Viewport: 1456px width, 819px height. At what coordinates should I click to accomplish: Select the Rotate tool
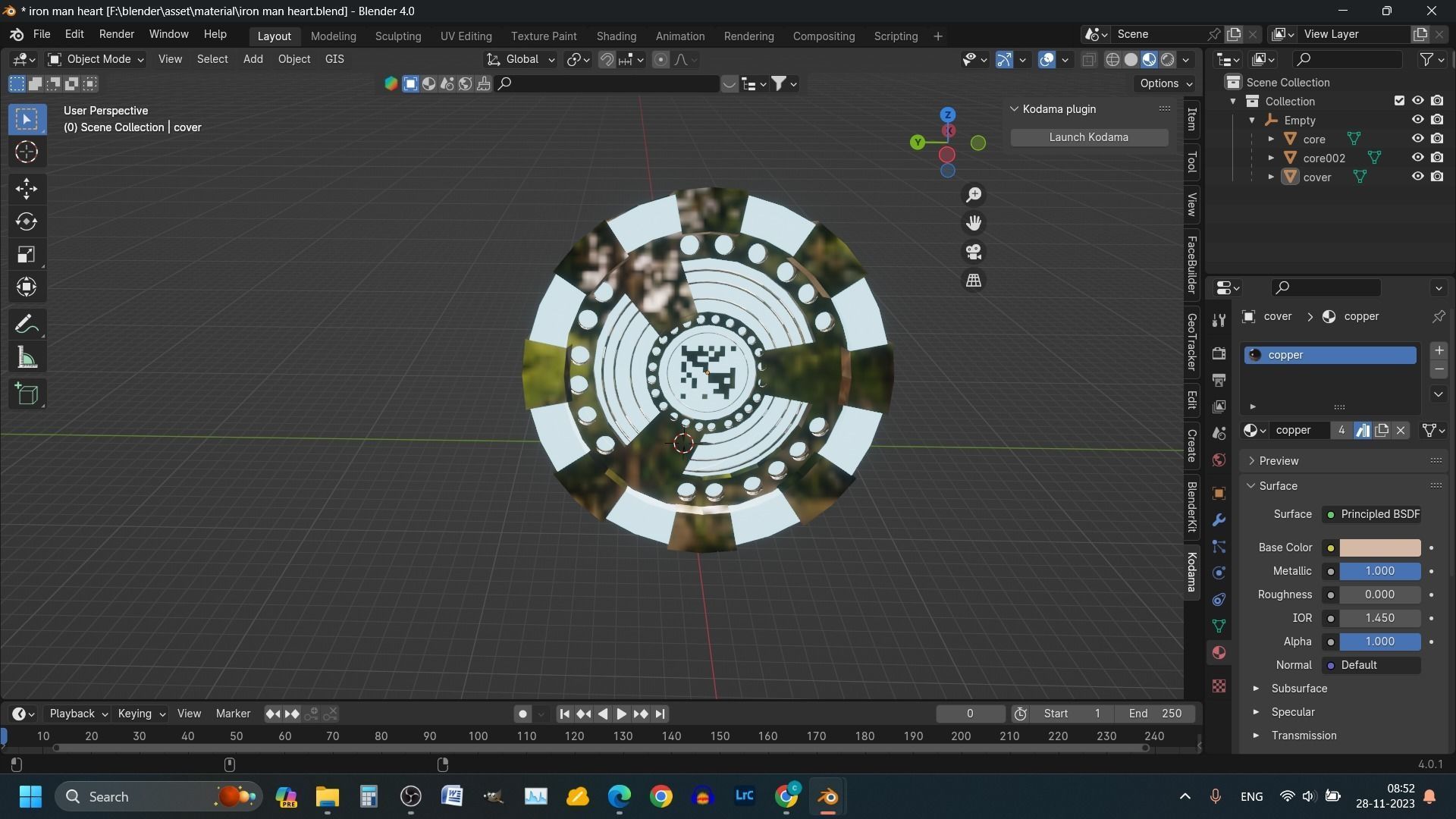[27, 221]
